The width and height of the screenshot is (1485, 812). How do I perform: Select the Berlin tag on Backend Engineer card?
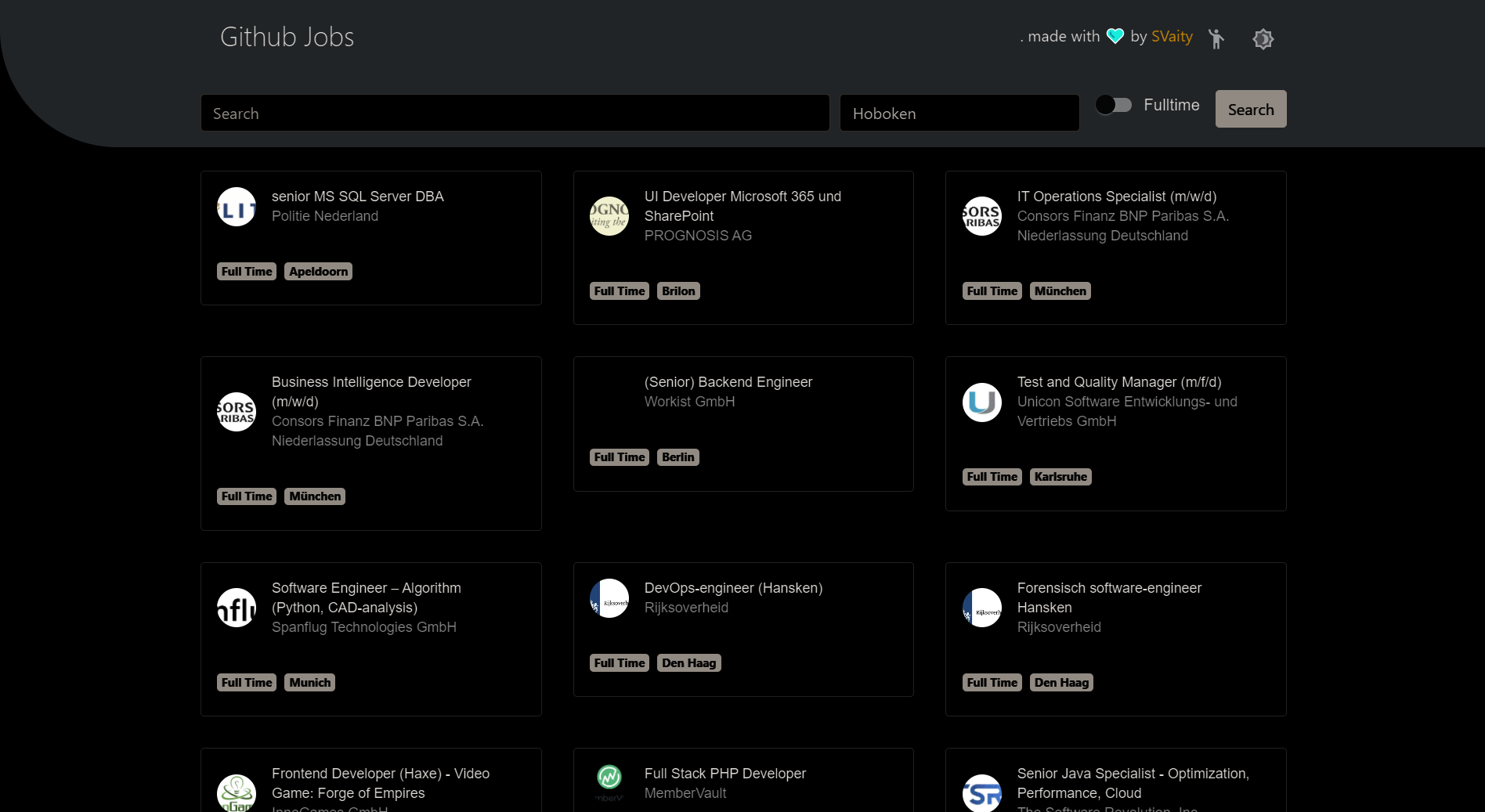coord(677,457)
